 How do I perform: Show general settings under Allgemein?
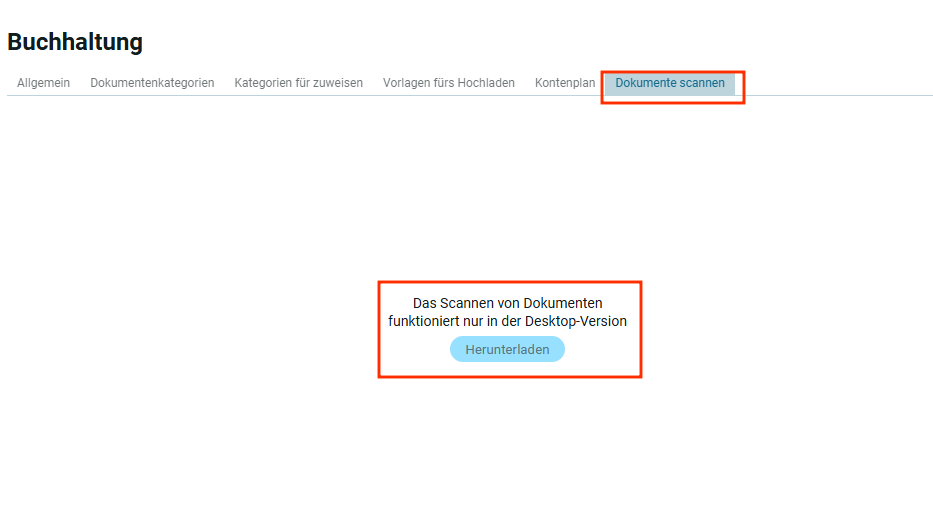point(43,83)
